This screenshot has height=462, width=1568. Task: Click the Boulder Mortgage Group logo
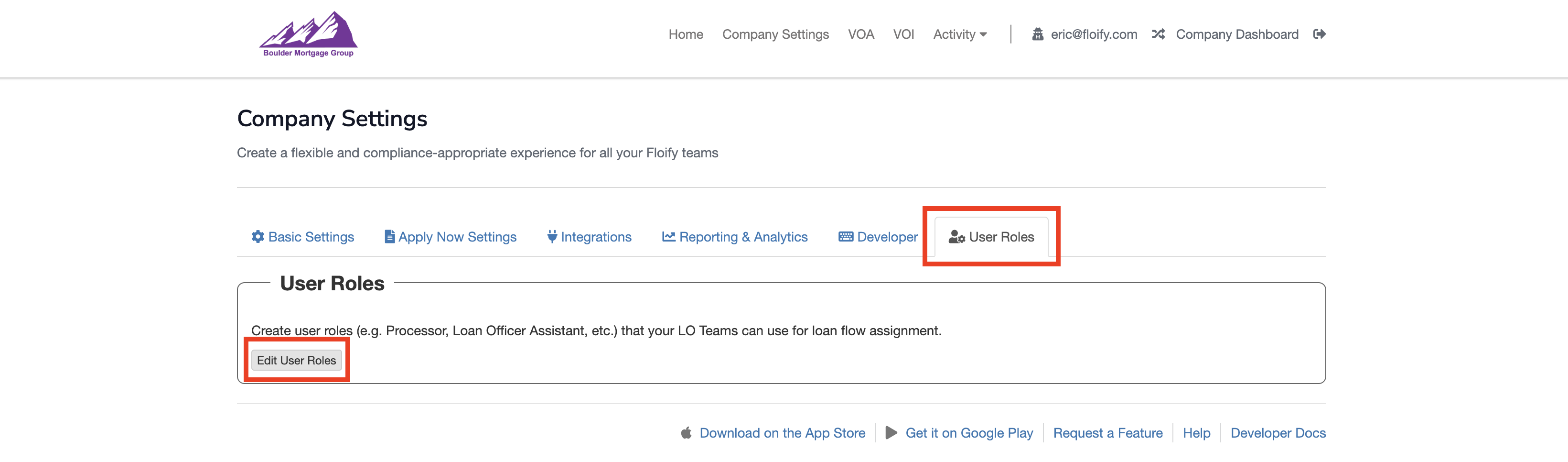pos(308,35)
